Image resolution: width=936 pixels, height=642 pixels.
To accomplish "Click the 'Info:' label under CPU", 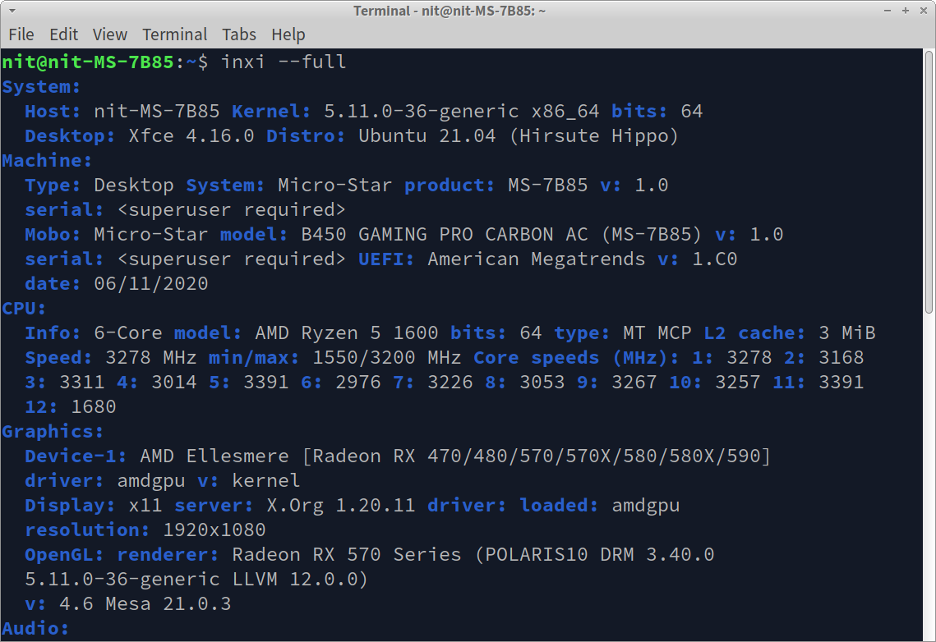I will pos(53,333).
